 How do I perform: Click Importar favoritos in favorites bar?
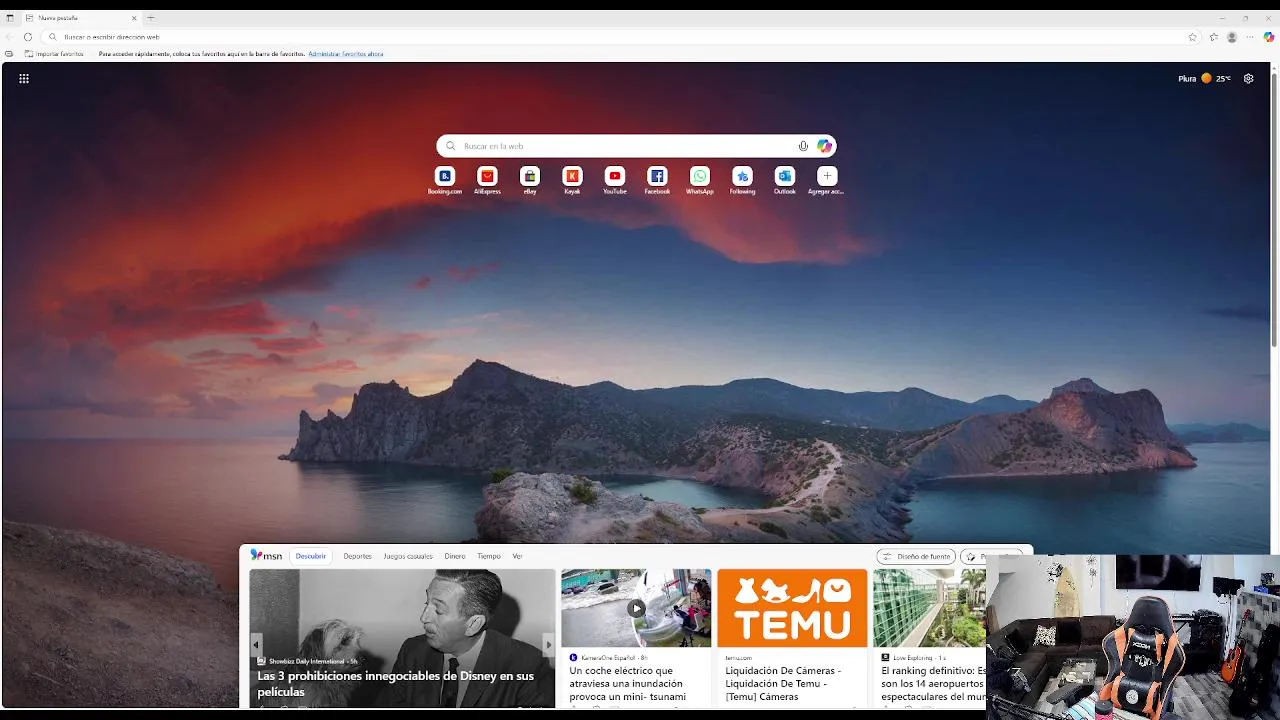[54, 54]
